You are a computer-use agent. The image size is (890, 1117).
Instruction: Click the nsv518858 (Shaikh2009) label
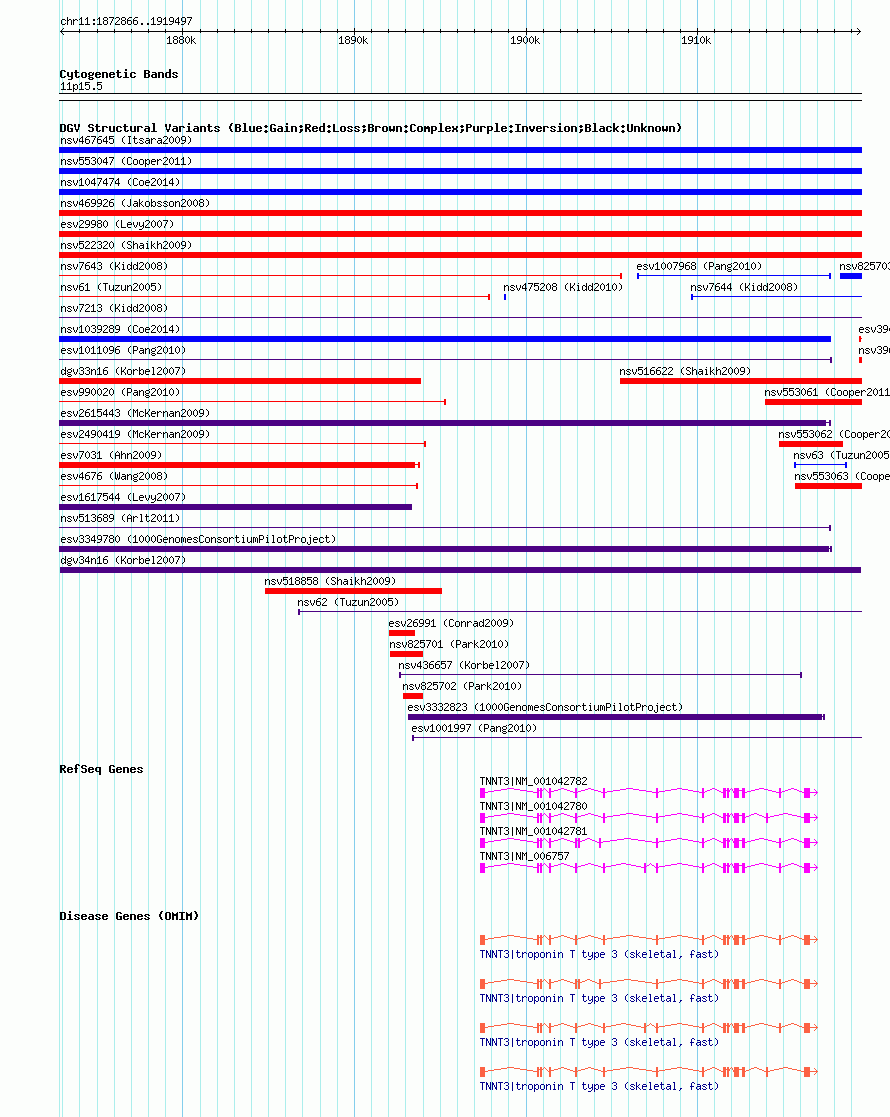point(331,581)
